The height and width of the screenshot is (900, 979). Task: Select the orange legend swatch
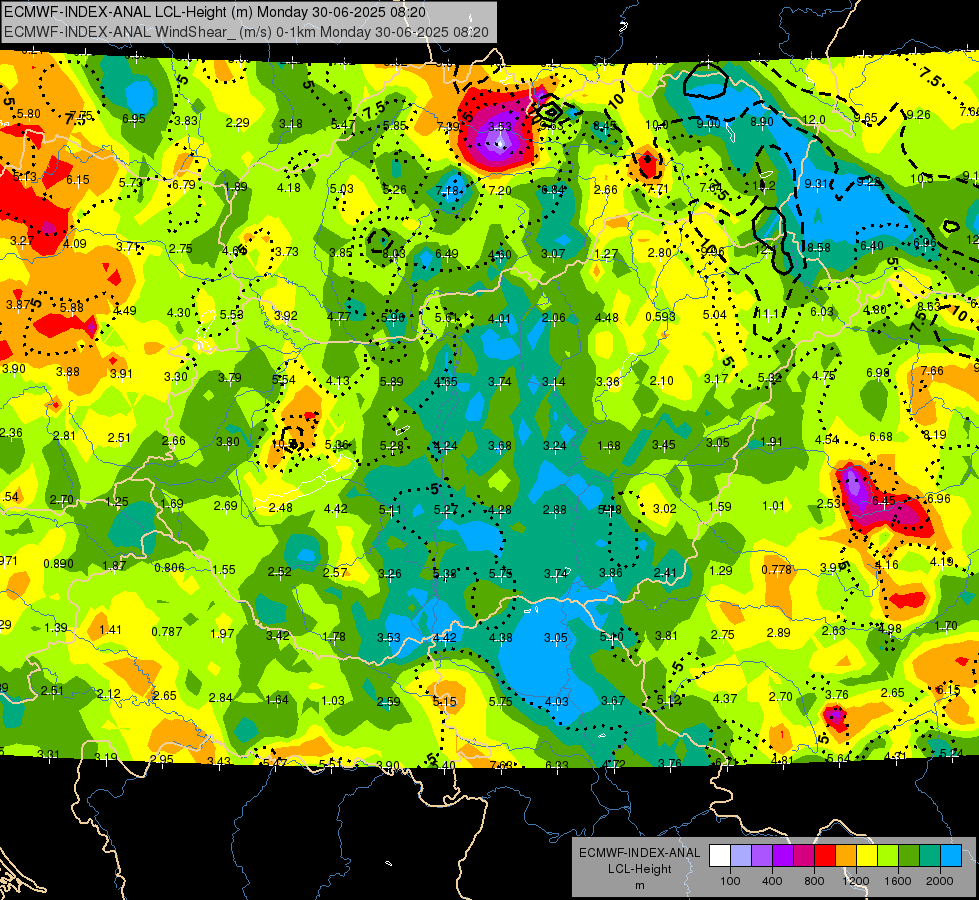coord(846,856)
